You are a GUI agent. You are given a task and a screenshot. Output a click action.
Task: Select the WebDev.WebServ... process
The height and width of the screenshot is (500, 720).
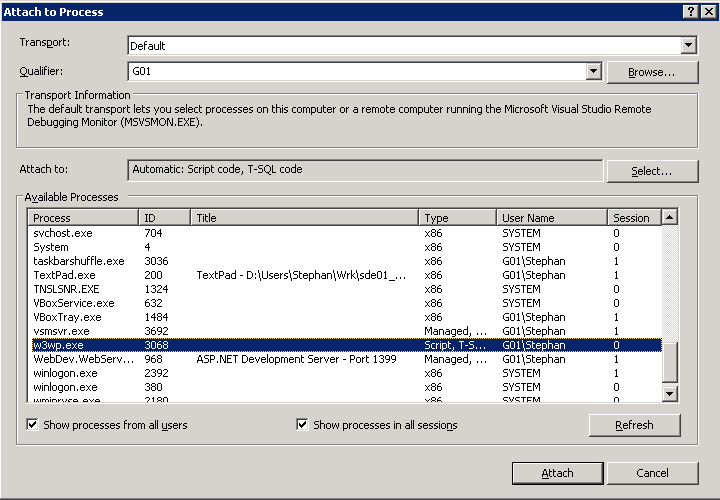pos(345,359)
